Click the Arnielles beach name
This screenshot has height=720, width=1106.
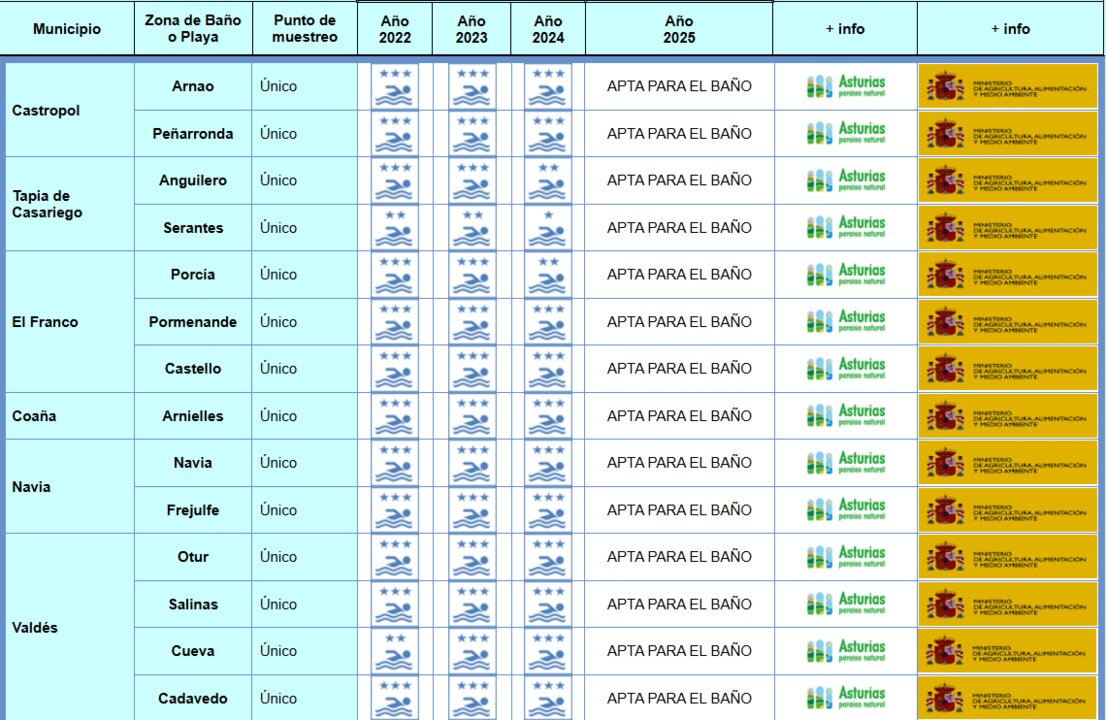193,416
